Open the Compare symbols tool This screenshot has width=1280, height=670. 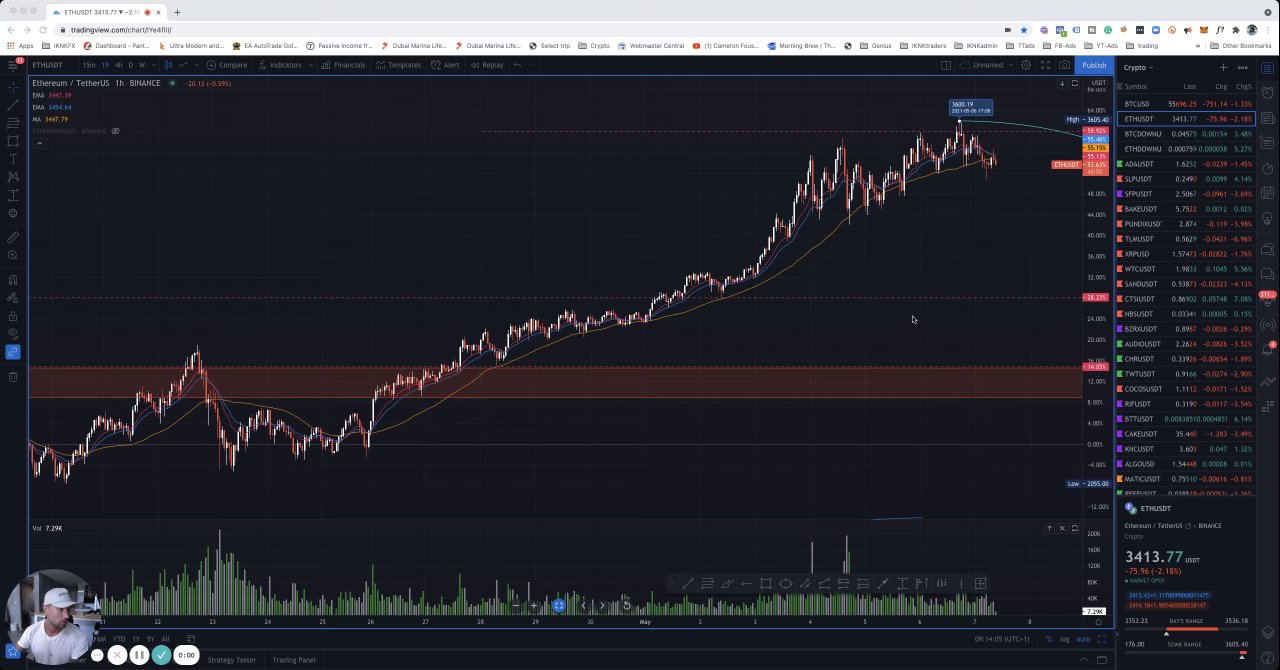point(226,65)
